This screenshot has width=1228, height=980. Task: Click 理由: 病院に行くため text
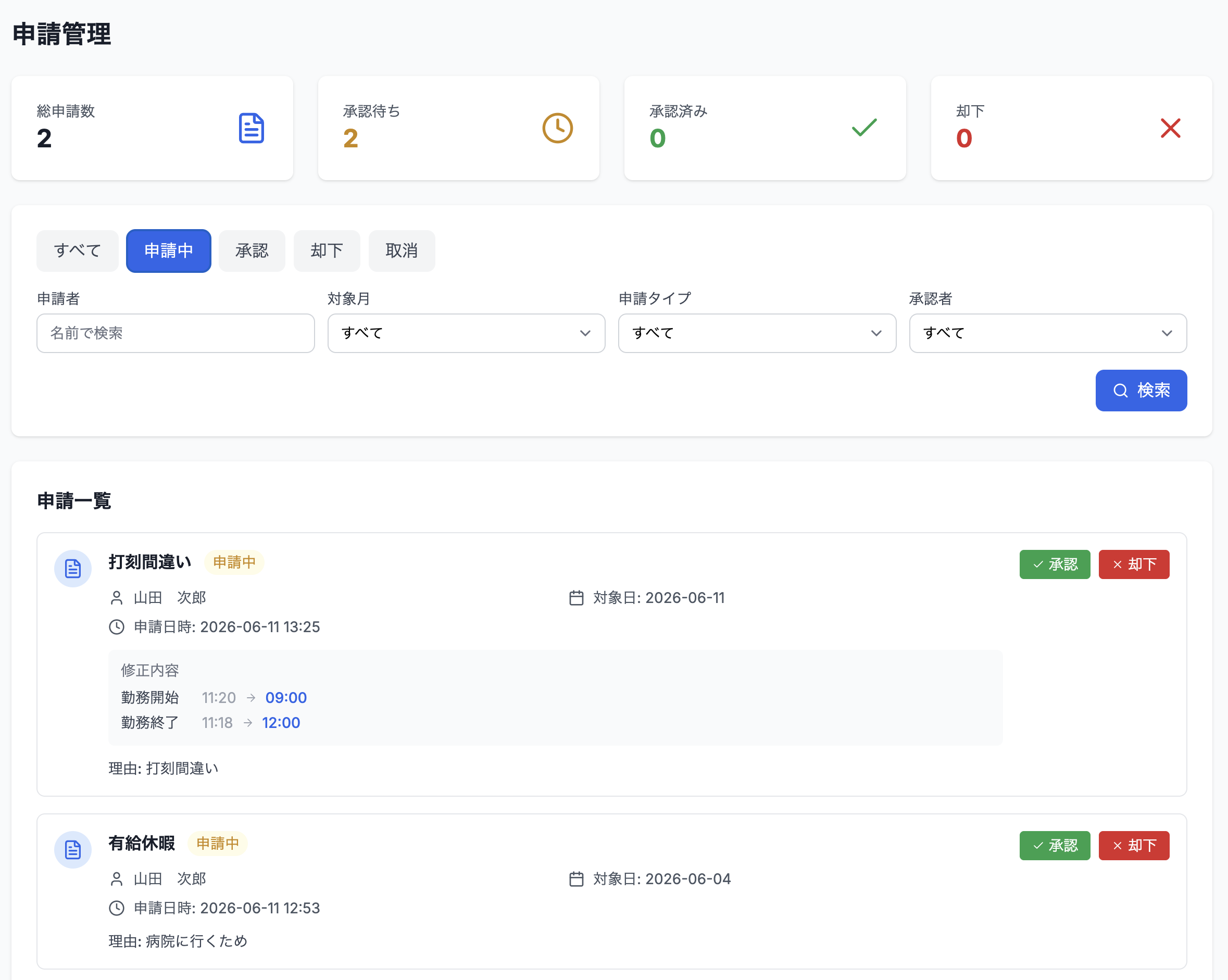pyautogui.click(x=178, y=941)
